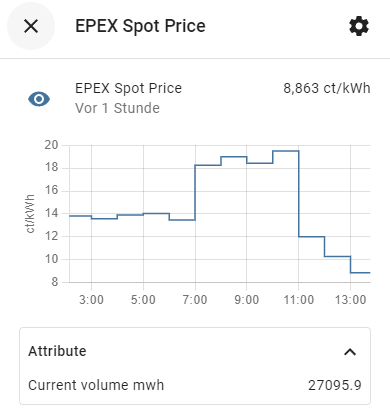Click the Attribute header label
The width and height of the screenshot is (390, 412).
57,351
